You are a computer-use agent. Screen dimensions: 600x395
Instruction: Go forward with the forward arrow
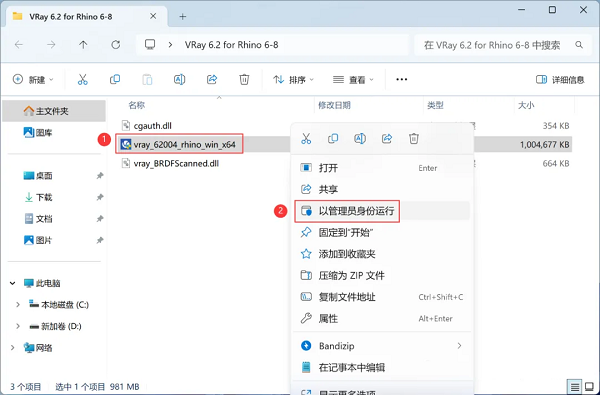(x=51, y=45)
